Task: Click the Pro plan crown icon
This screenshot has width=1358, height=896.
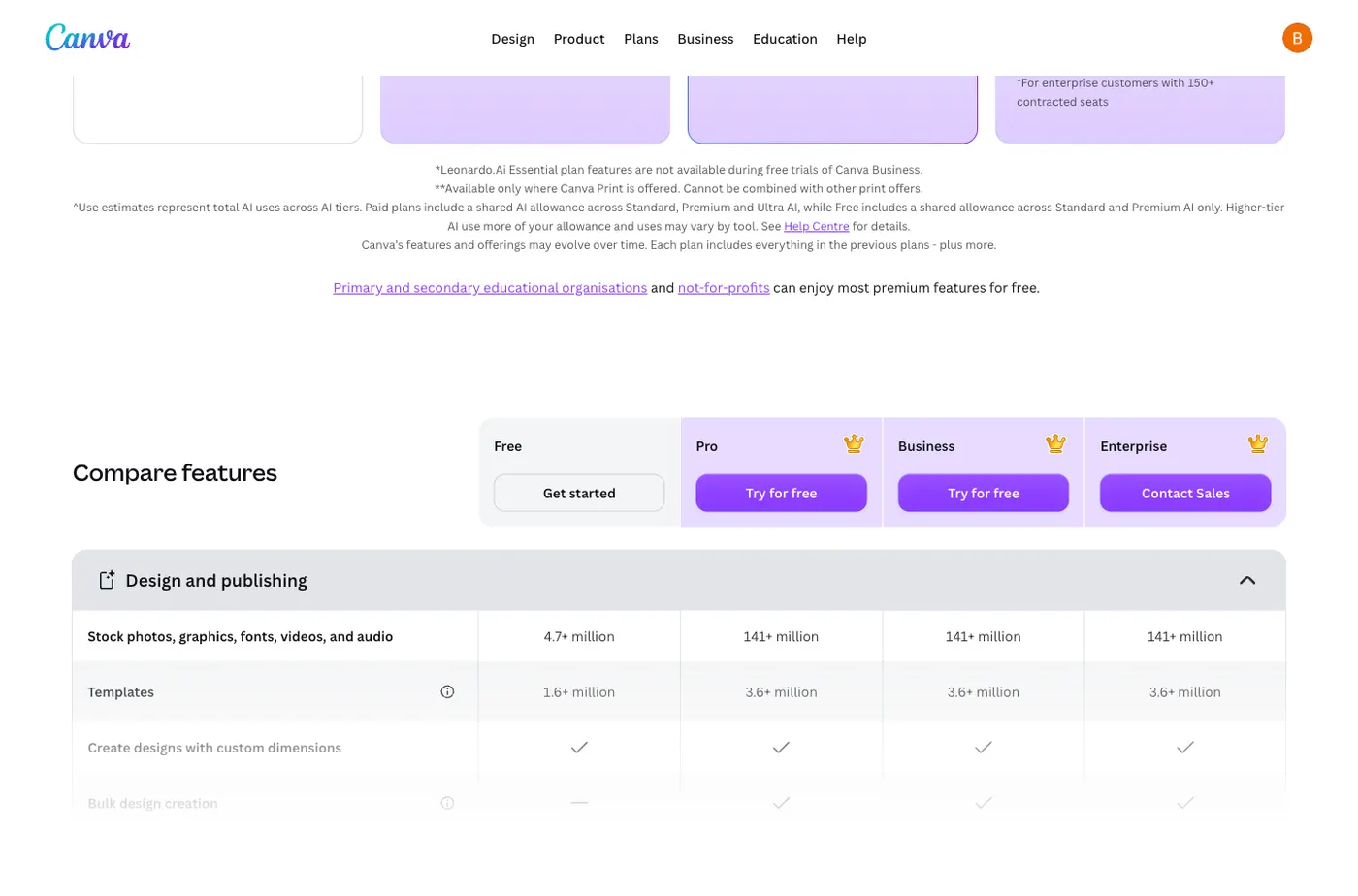Action: point(854,444)
